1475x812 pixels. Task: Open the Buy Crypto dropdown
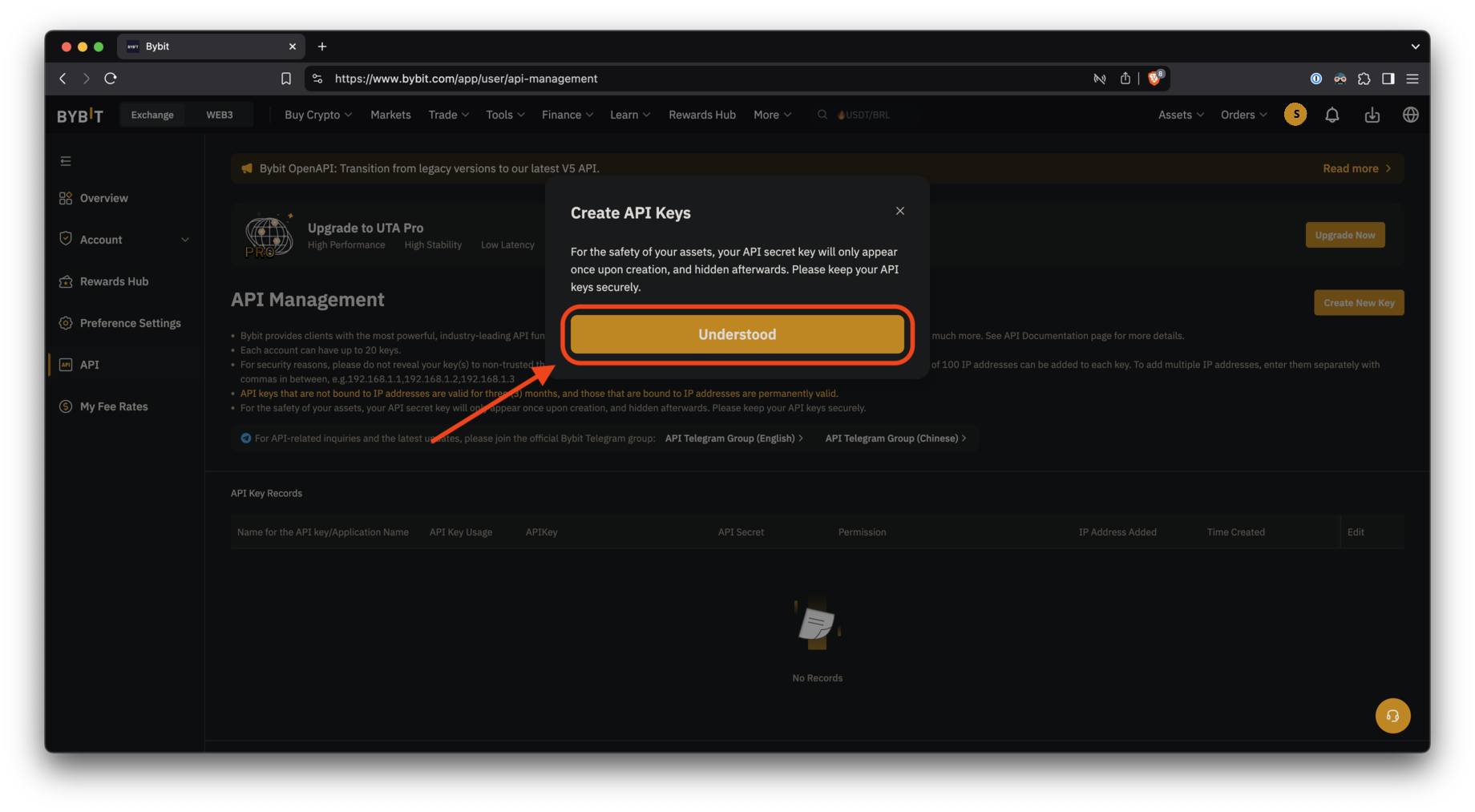coord(317,115)
